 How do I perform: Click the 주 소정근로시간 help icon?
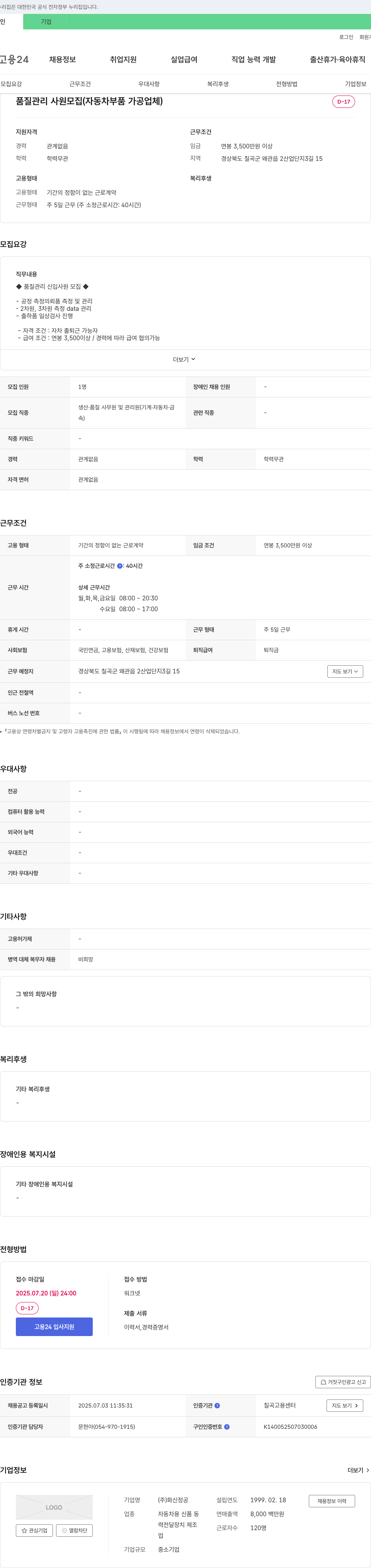point(120,566)
